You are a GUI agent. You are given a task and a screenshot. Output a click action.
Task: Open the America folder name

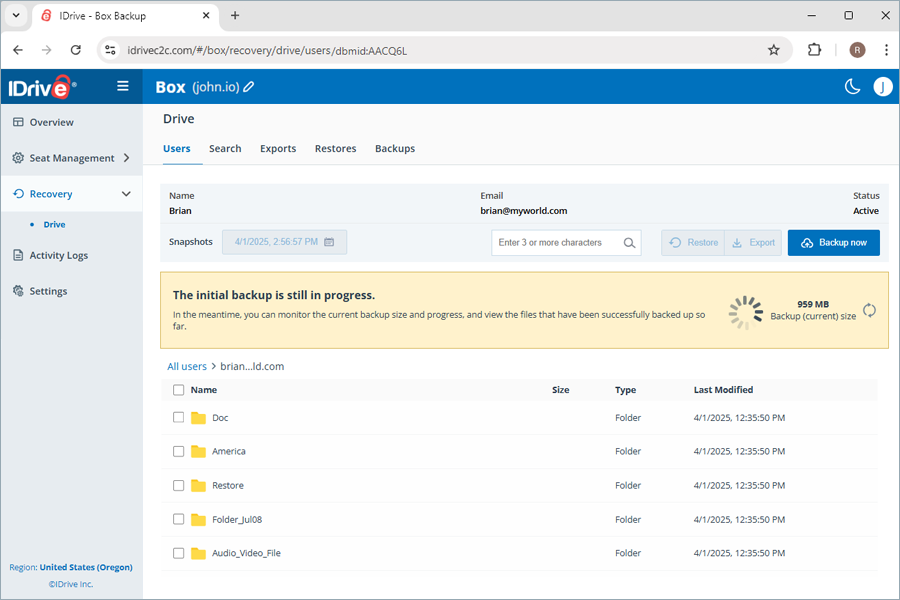(x=228, y=451)
